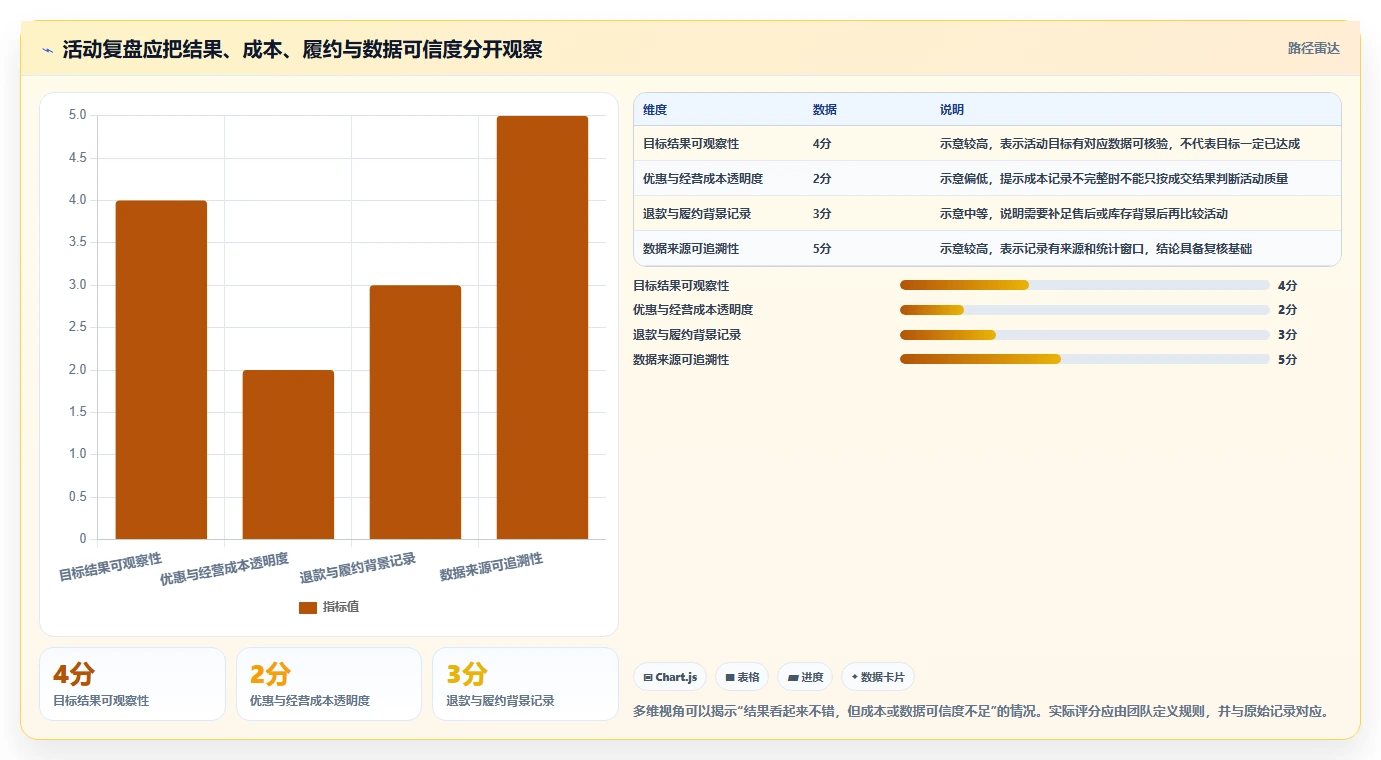Click x-axis label 数据来源可追溯性
1381x760 pixels.
pyautogui.click(x=491, y=567)
